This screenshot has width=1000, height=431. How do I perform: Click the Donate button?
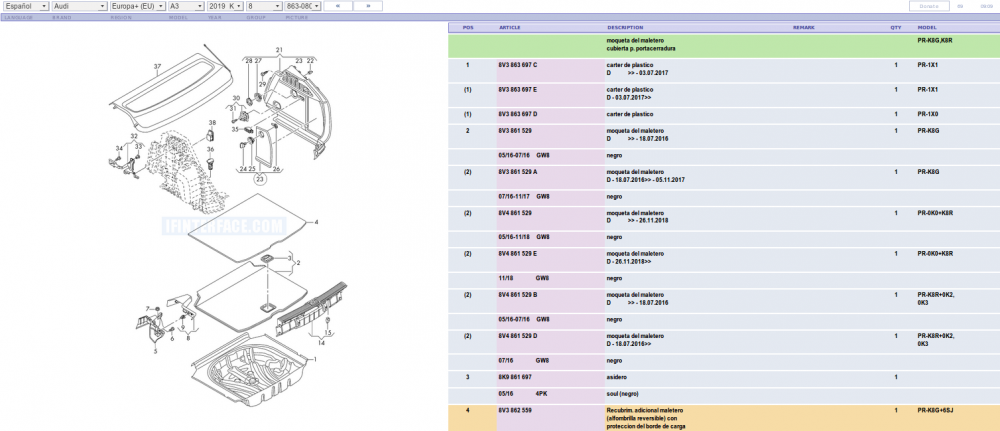pyautogui.click(x=929, y=6)
